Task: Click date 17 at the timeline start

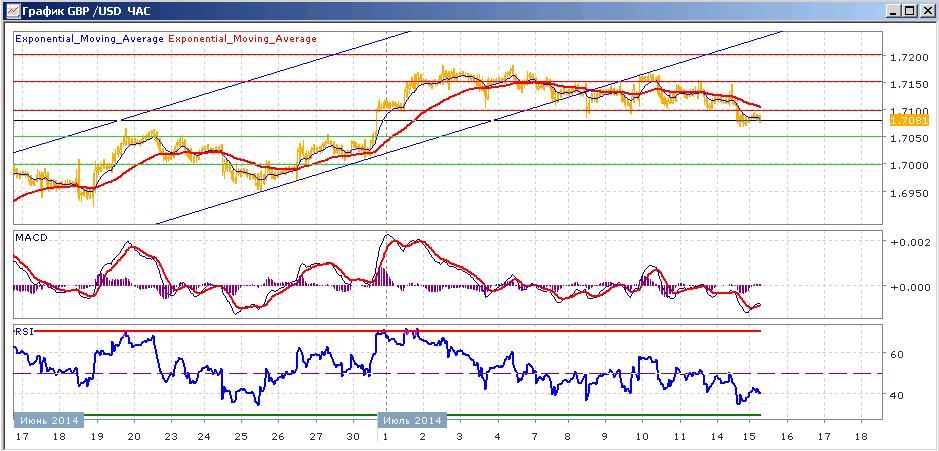Action: 21,435
